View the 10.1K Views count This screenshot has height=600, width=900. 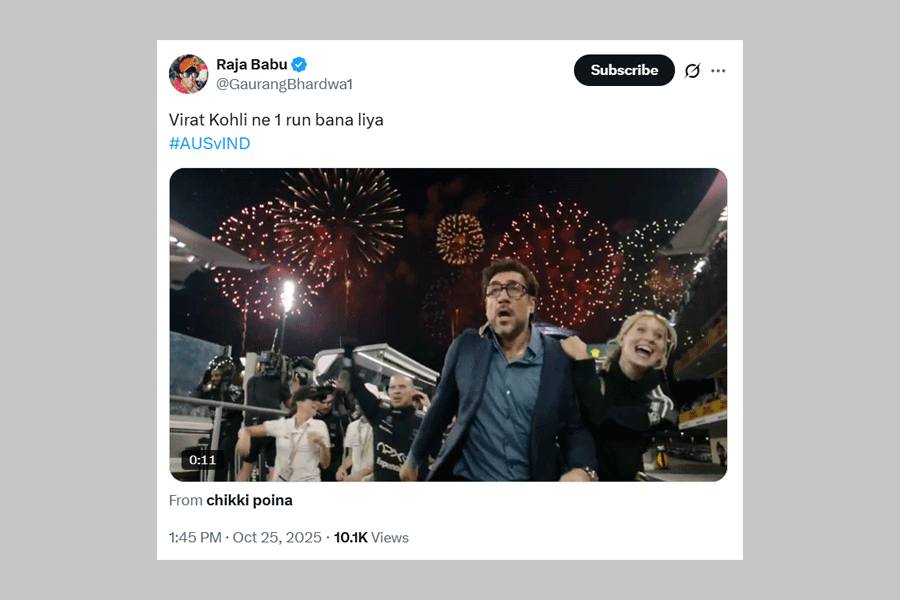pos(371,537)
